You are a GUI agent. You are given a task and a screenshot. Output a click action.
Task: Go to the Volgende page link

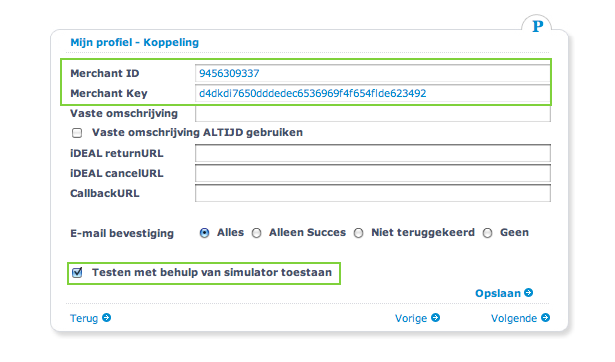point(514,318)
